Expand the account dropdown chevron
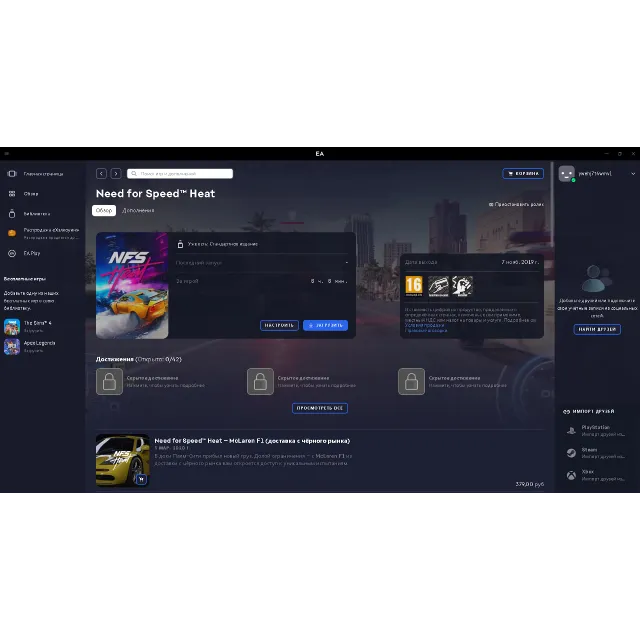640x640 pixels. (633, 173)
